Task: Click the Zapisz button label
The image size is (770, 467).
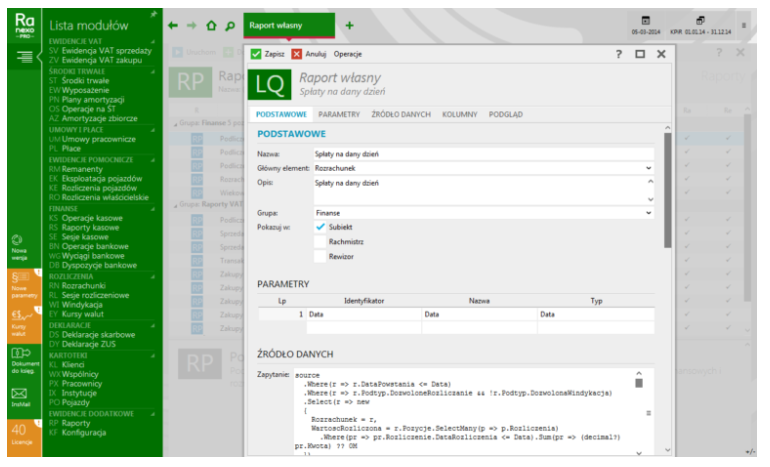Action: [x=275, y=54]
